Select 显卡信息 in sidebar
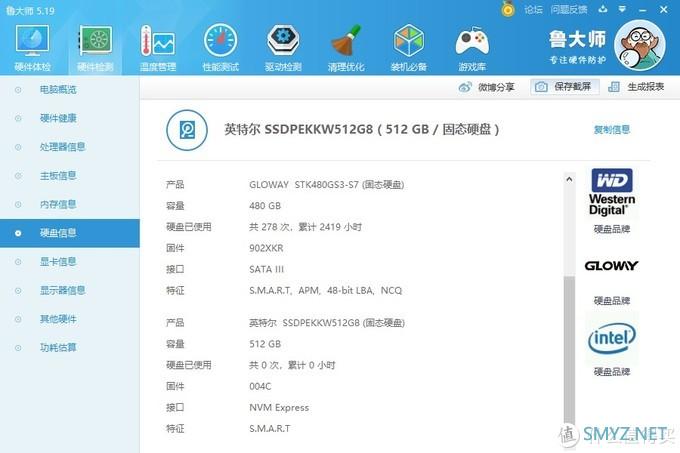The height and width of the screenshot is (453, 680). pyautogui.click(x=57, y=262)
